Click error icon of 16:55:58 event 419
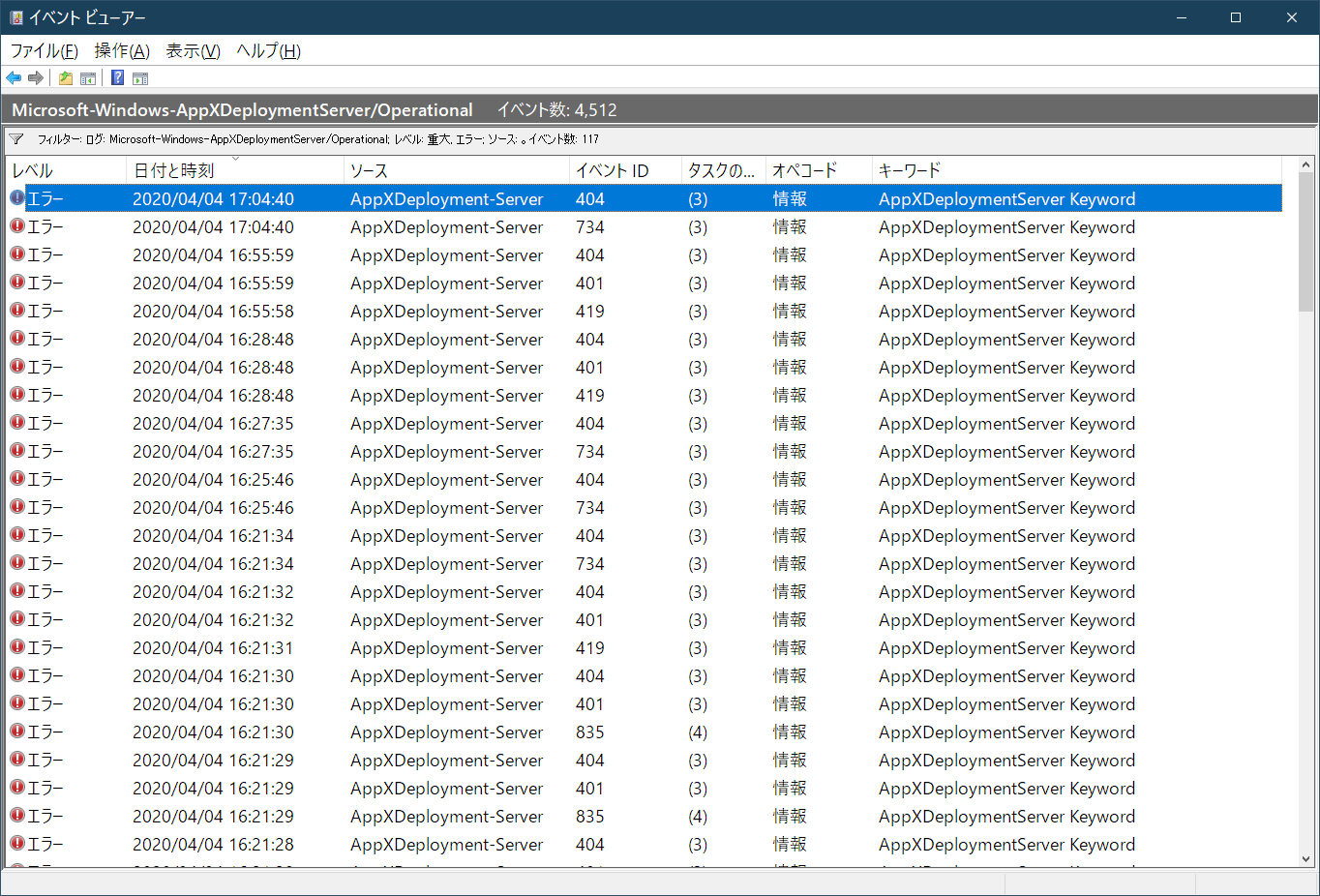1320x896 pixels. click(x=17, y=311)
